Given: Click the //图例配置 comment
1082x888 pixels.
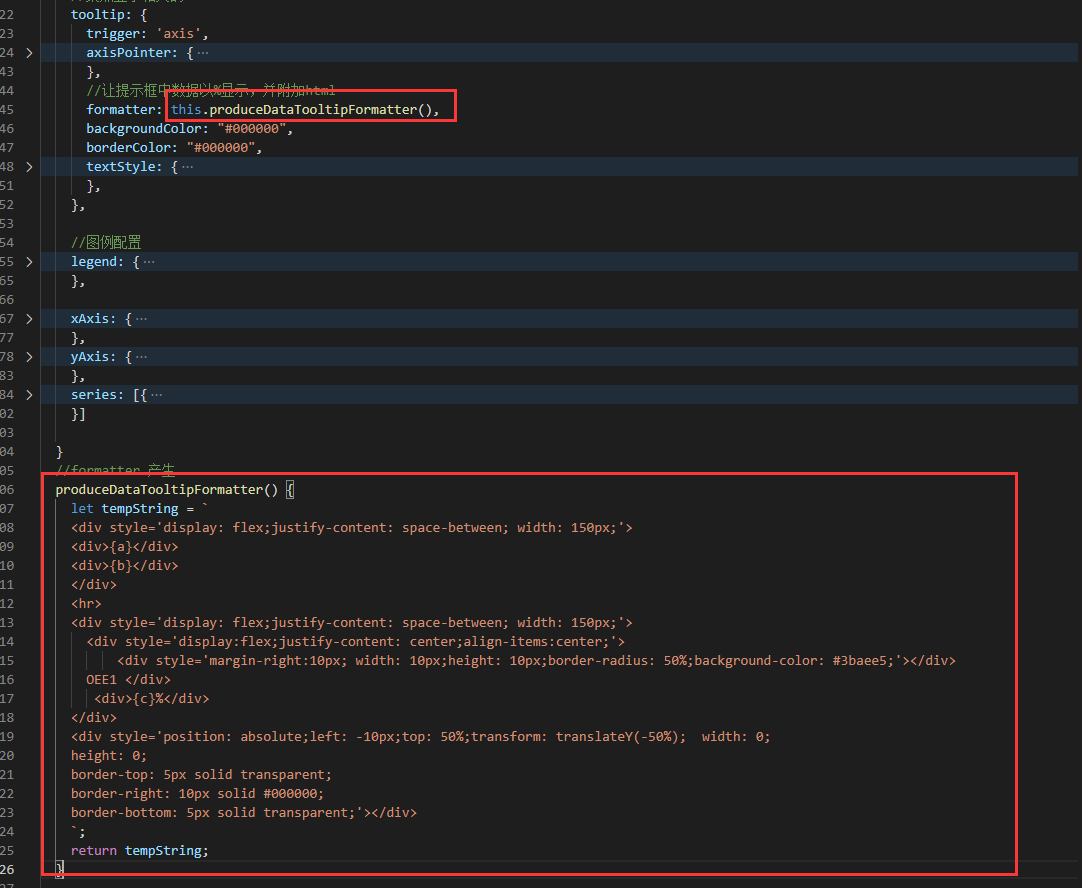Looking at the screenshot, I should point(106,242).
